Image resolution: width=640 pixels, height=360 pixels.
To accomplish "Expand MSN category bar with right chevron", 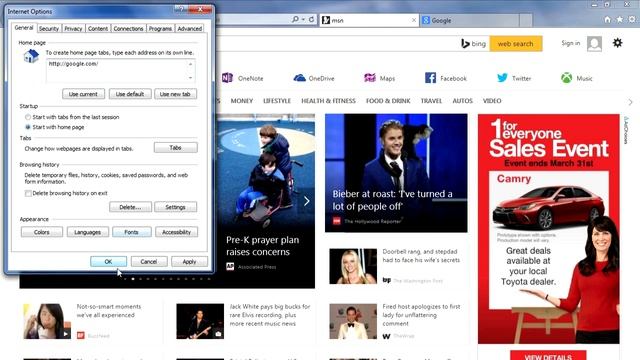I will pos(631,102).
